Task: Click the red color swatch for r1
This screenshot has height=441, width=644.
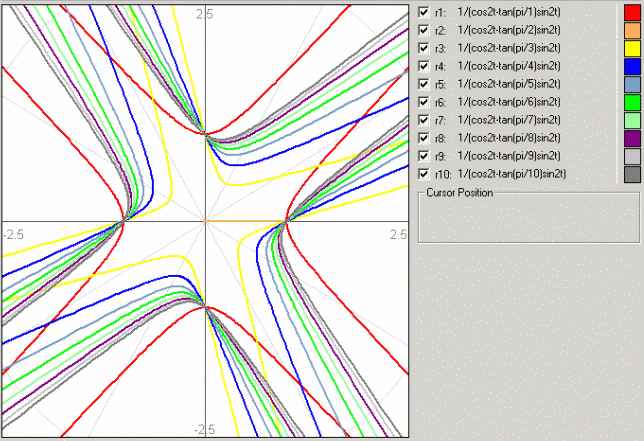Action: point(632,12)
